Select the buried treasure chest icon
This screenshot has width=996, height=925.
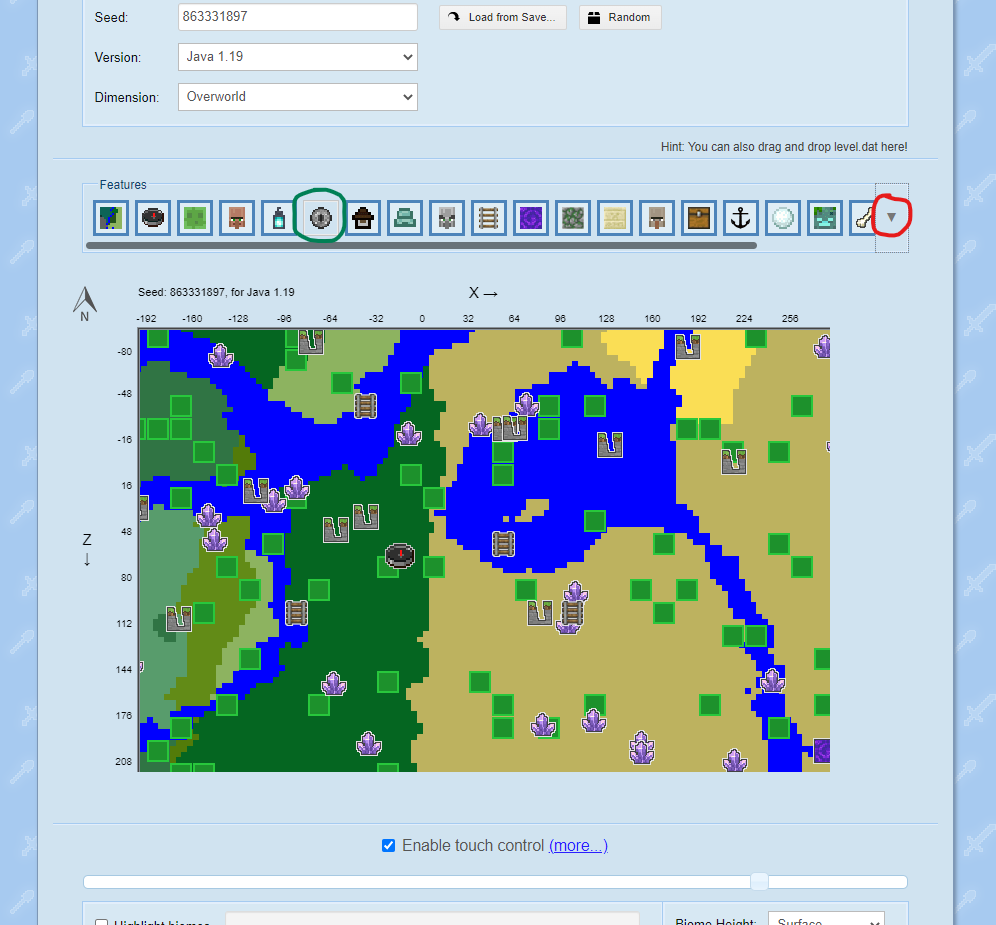[699, 217]
